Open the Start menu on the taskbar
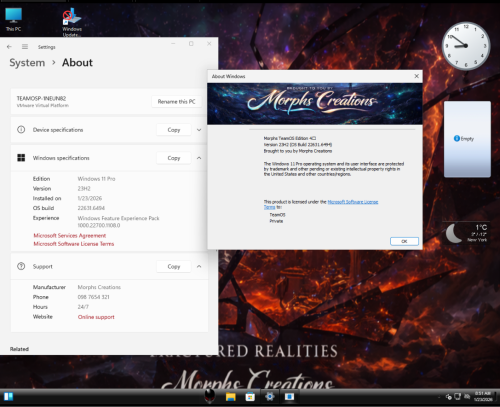The image size is (500, 407). (x=8, y=397)
